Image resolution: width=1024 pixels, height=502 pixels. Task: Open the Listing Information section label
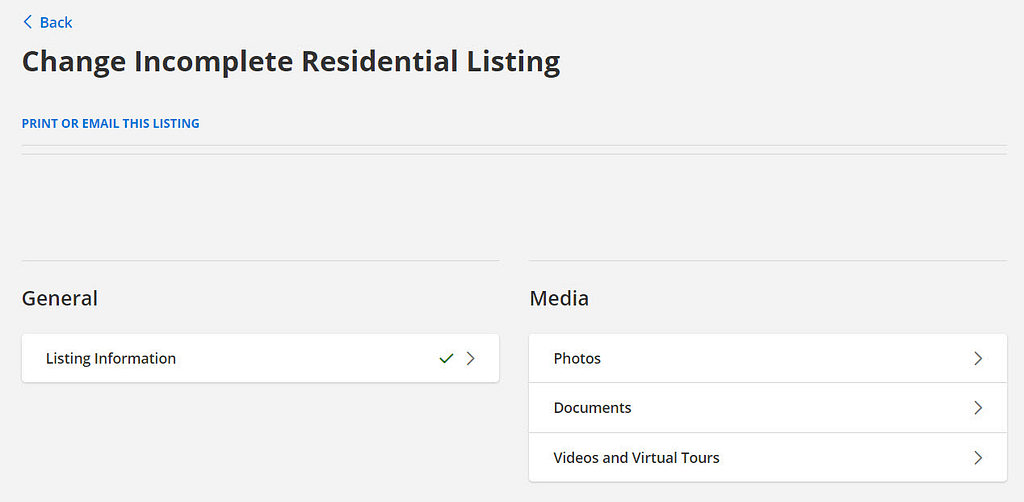click(111, 358)
